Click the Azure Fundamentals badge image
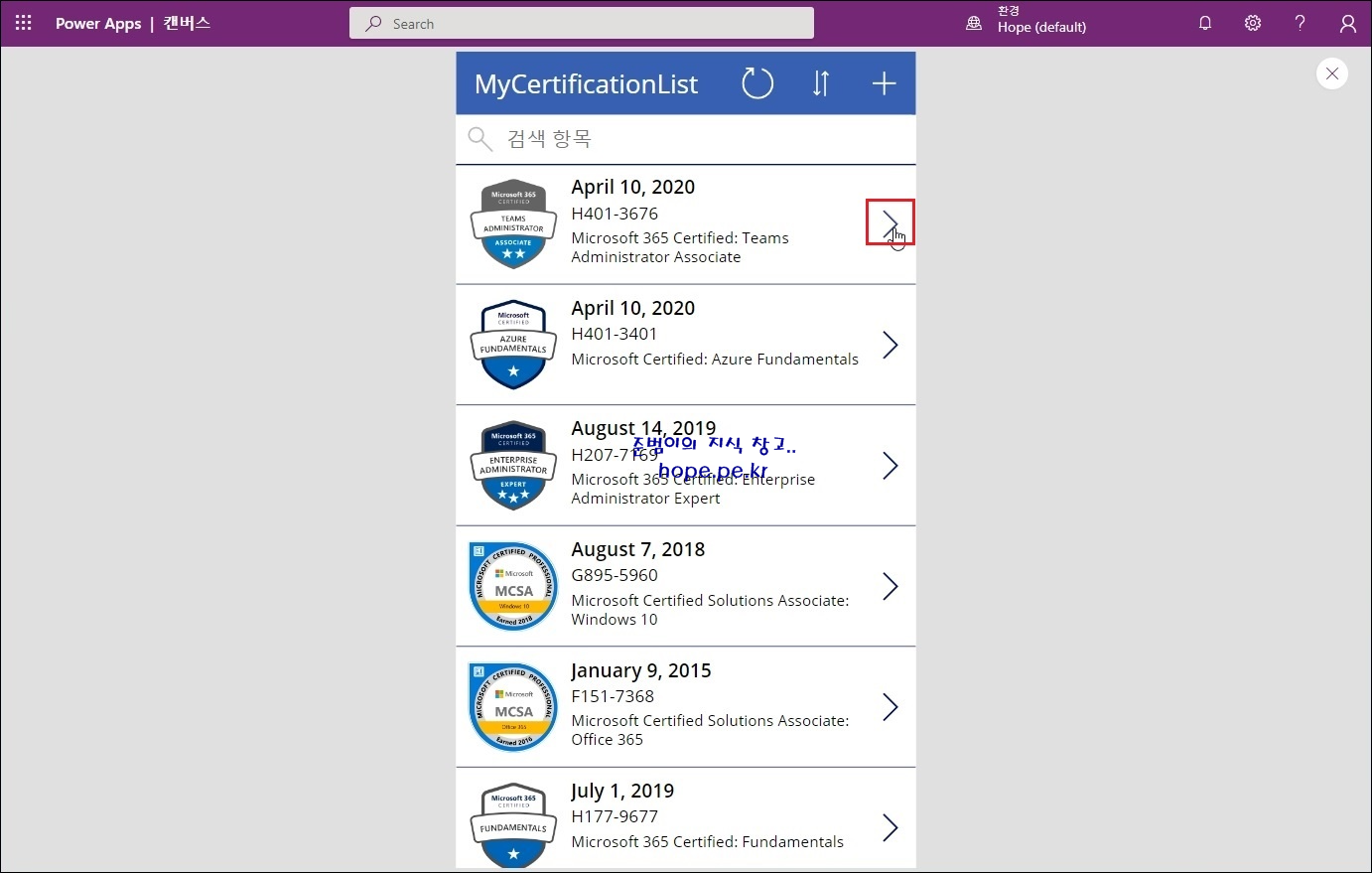 click(513, 345)
